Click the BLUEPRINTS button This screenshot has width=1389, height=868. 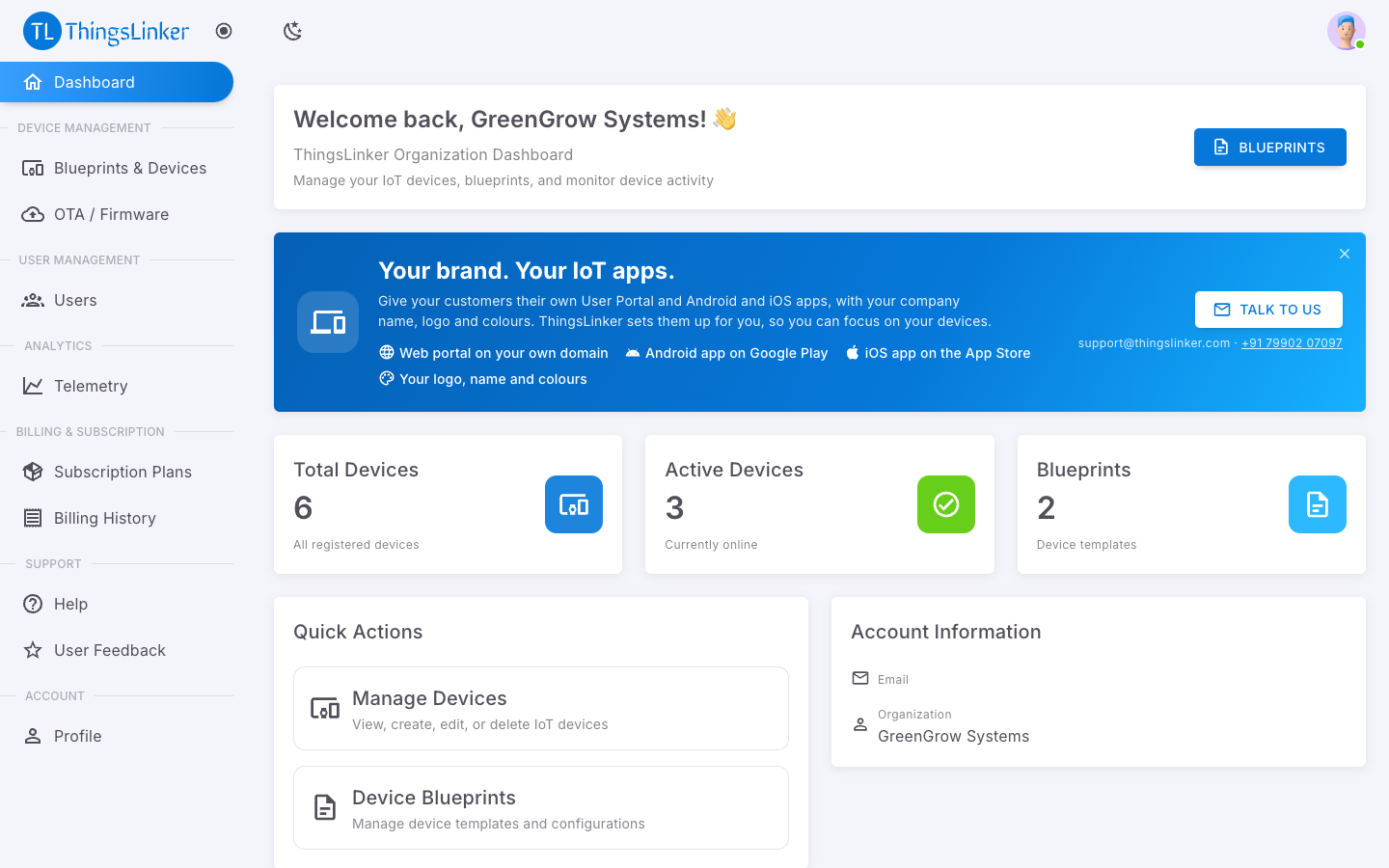tap(1269, 147)
